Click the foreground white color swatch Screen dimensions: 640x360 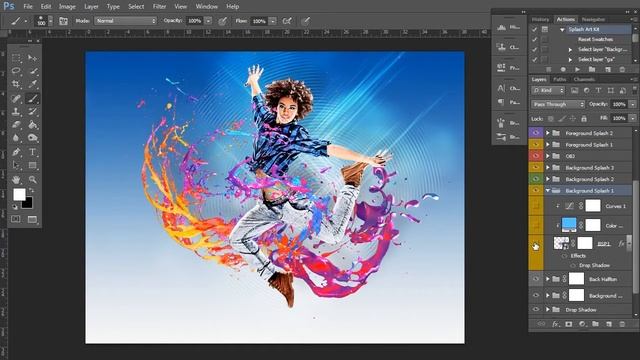click(19, 194)
